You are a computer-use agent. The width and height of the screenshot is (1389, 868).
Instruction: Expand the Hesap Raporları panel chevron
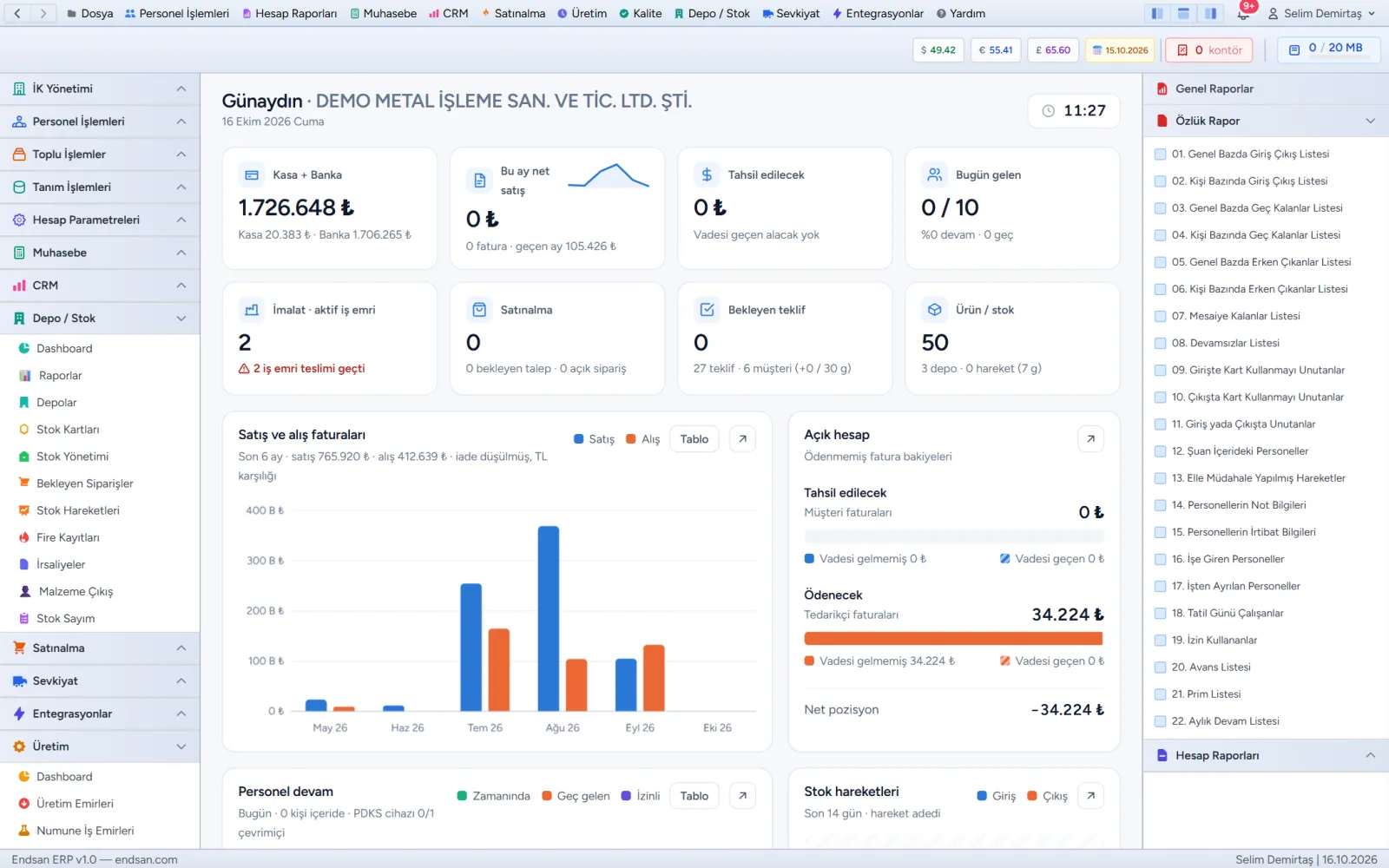point(1370,755)
